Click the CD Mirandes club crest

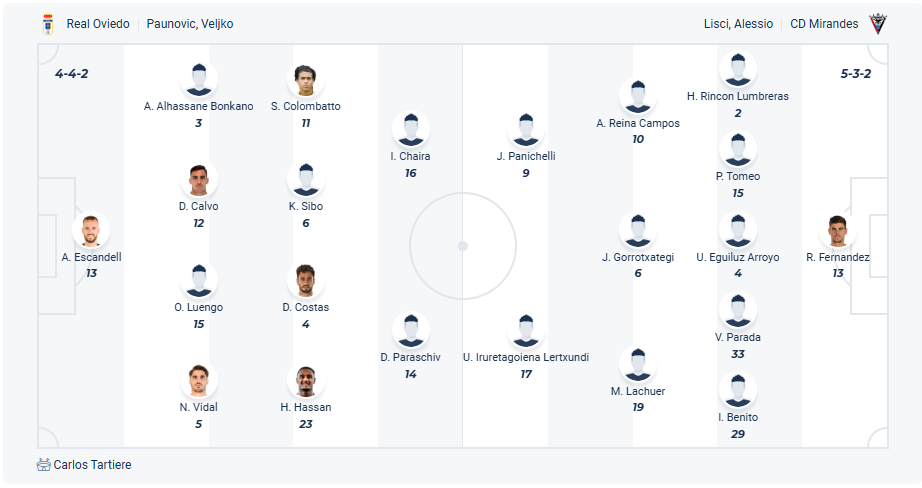pyautogui.click(x=877, y=24)
